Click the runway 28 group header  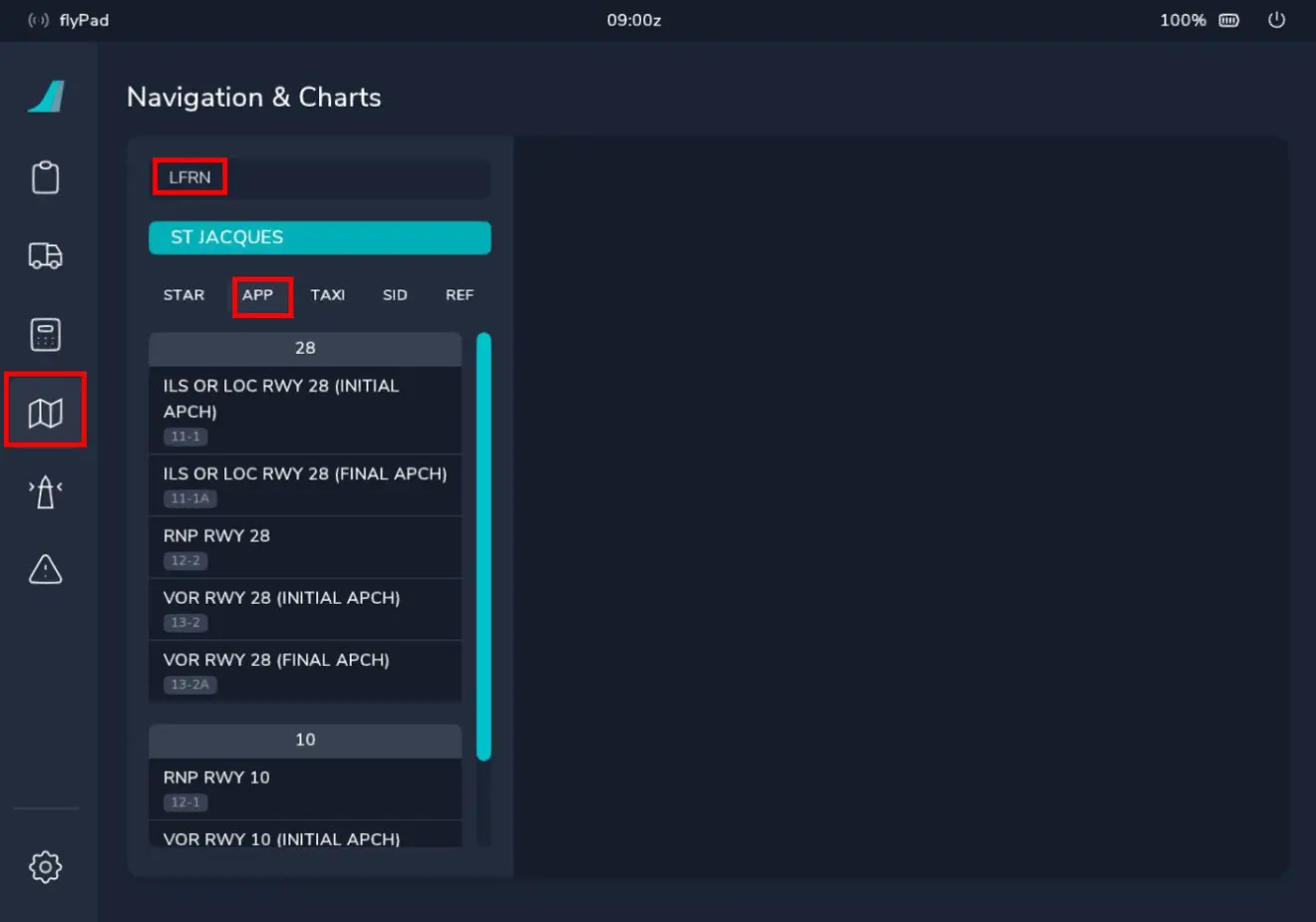305,349
